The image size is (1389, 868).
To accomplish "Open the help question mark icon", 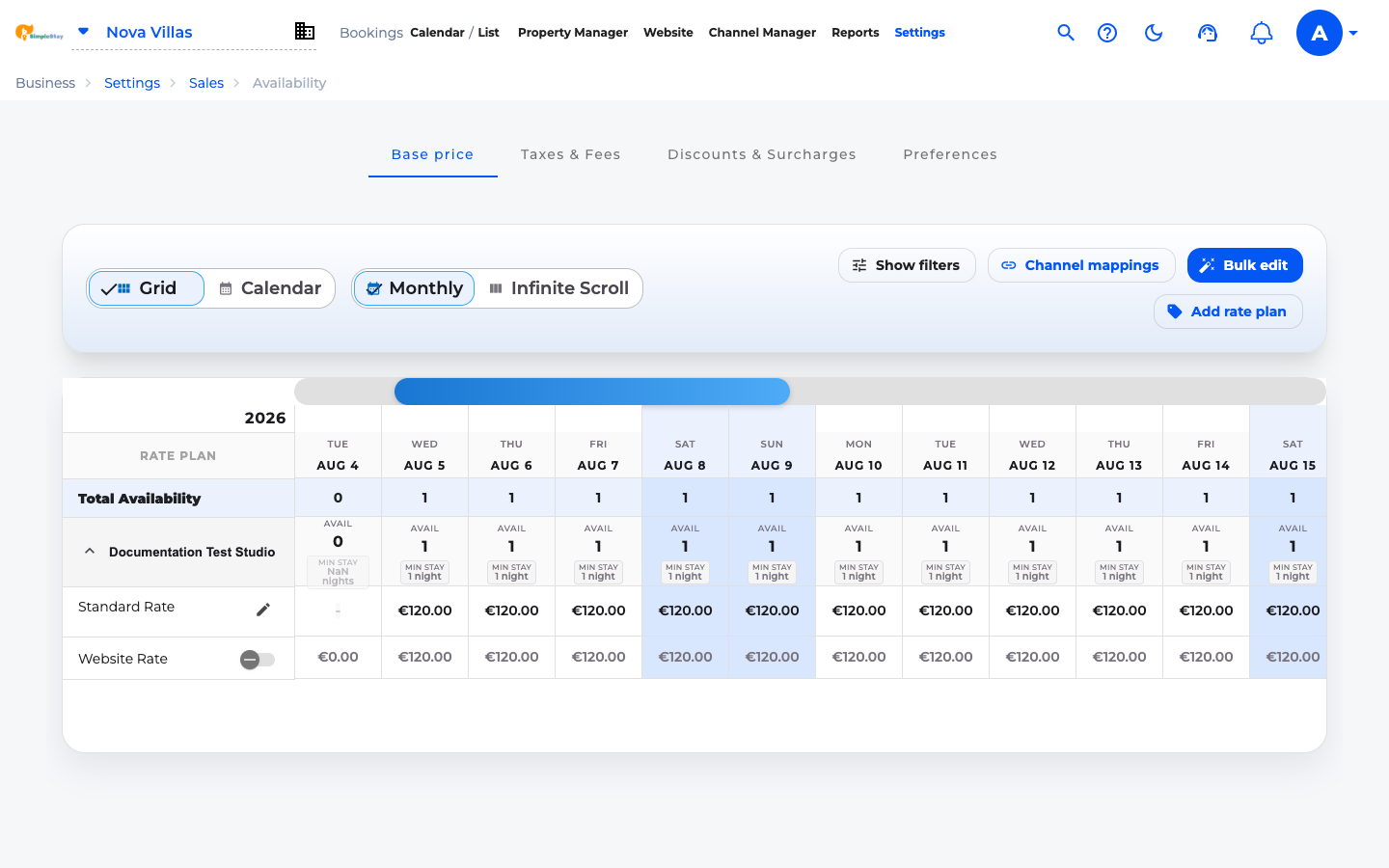I will point(1107,33).
